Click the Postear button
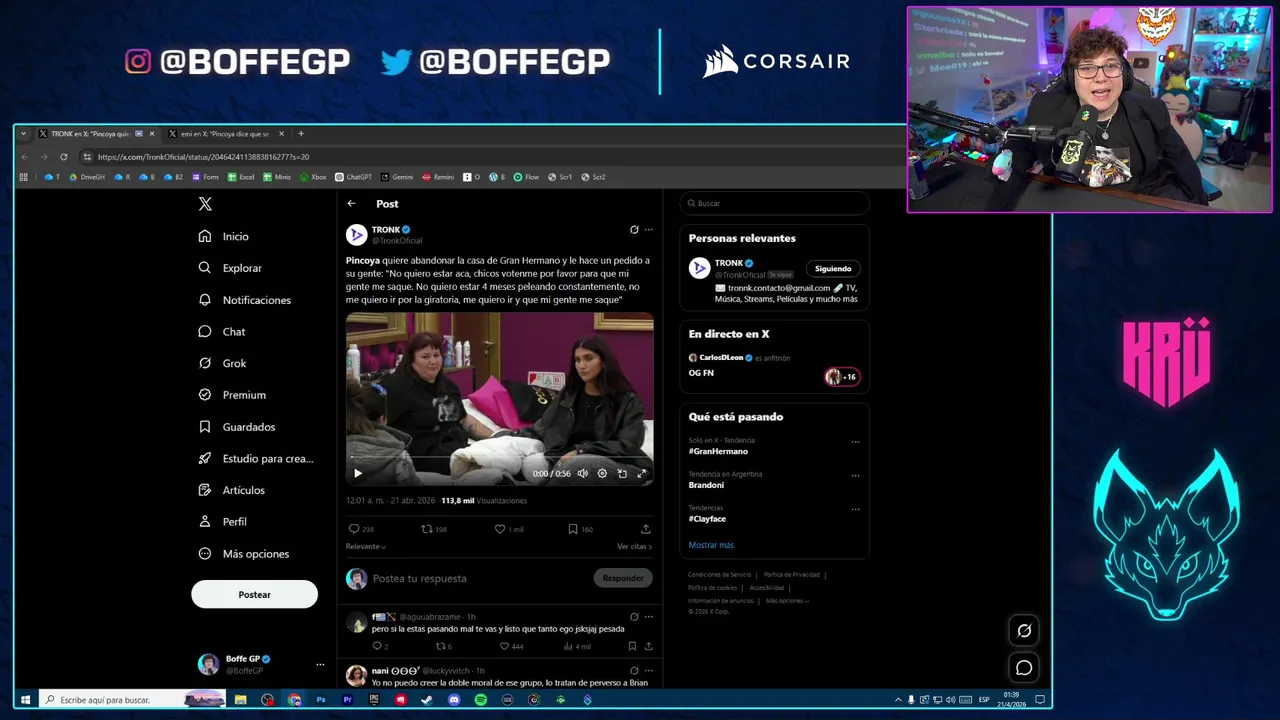Screen dimensions: 1280x720 (x=254, y=595)
